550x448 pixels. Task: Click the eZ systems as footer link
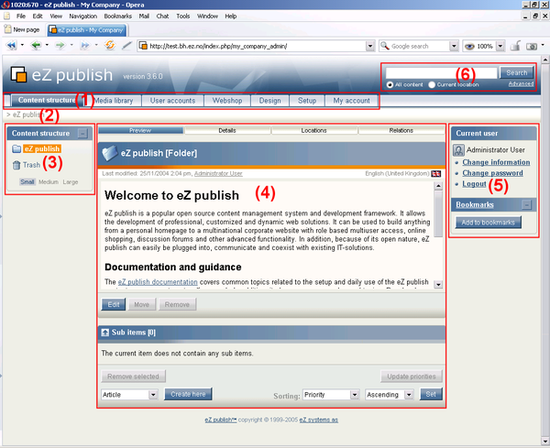(318, 420)
